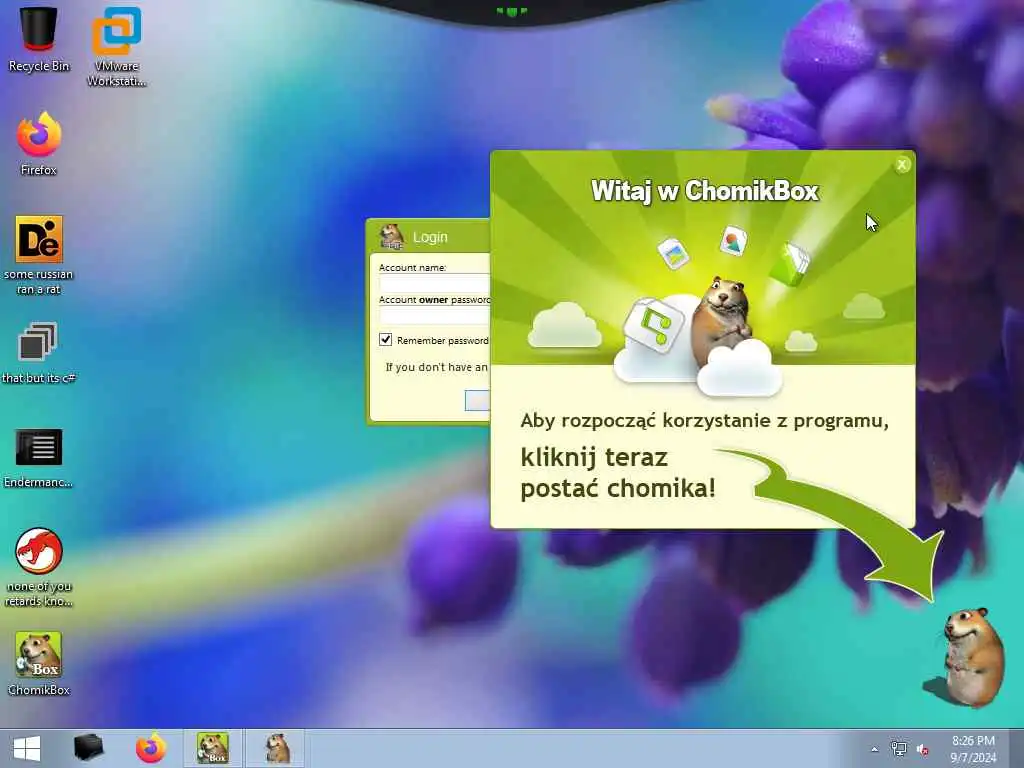Switch to the hamster taskbar button

tap(277, 748)
